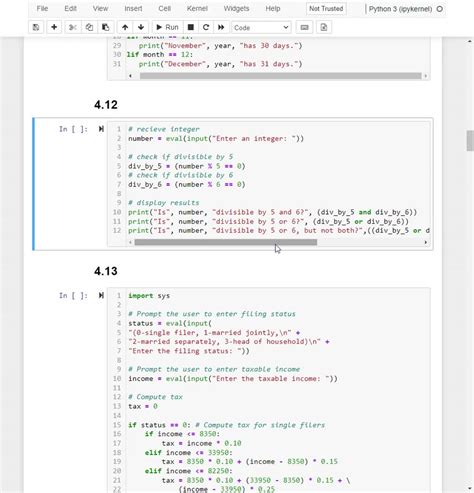Click the line 'div_by_6 = (number % 6 == 0)'
474x493 pixels.
tap(187, 184)
